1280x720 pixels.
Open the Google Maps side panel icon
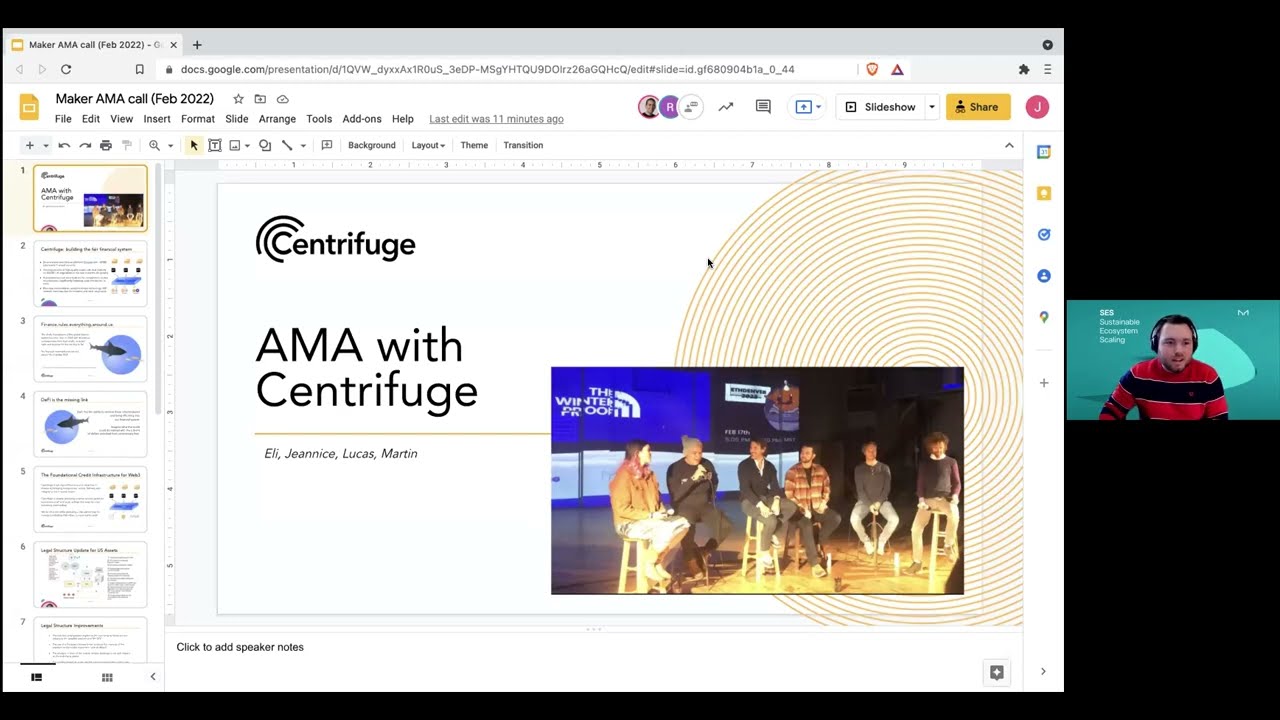click(x=1044, y=317)
